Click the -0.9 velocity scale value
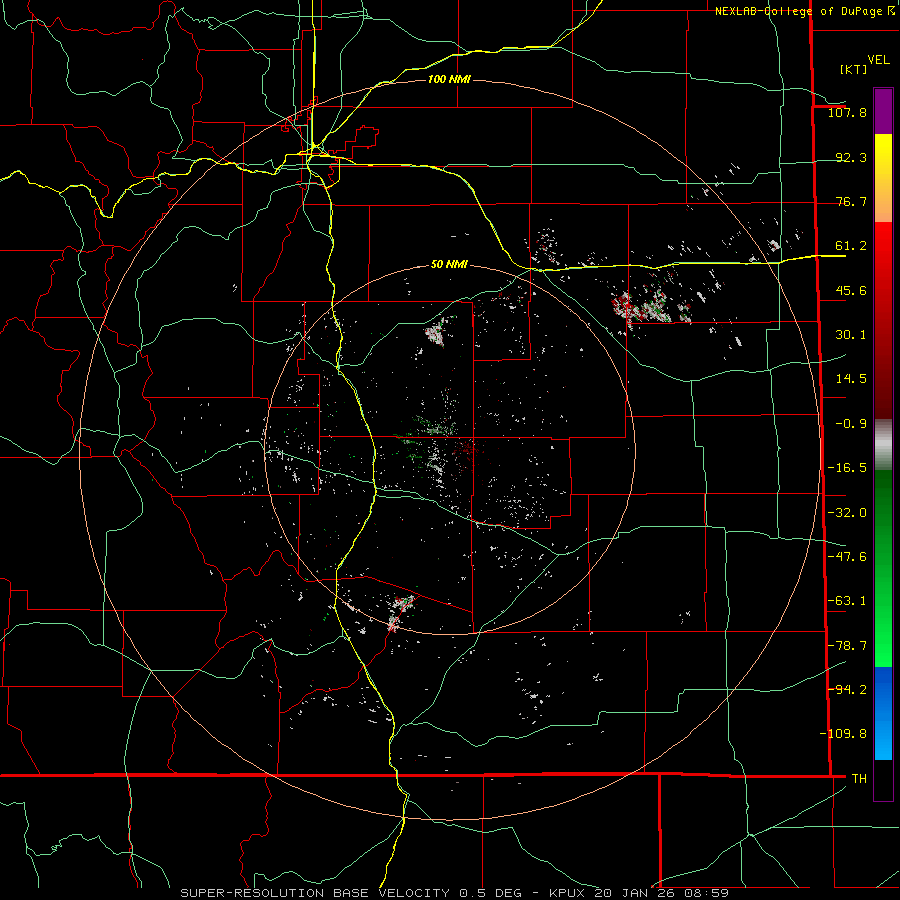 851,424
